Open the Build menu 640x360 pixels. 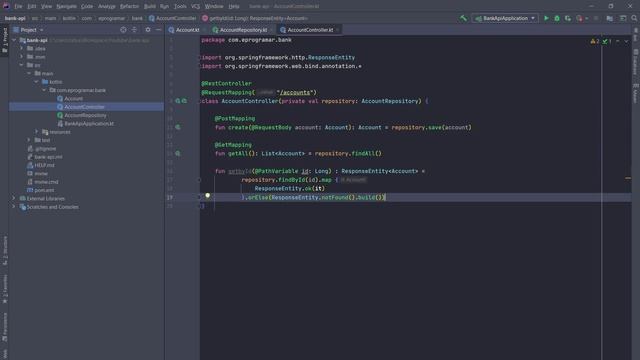(x=150, y=7)
